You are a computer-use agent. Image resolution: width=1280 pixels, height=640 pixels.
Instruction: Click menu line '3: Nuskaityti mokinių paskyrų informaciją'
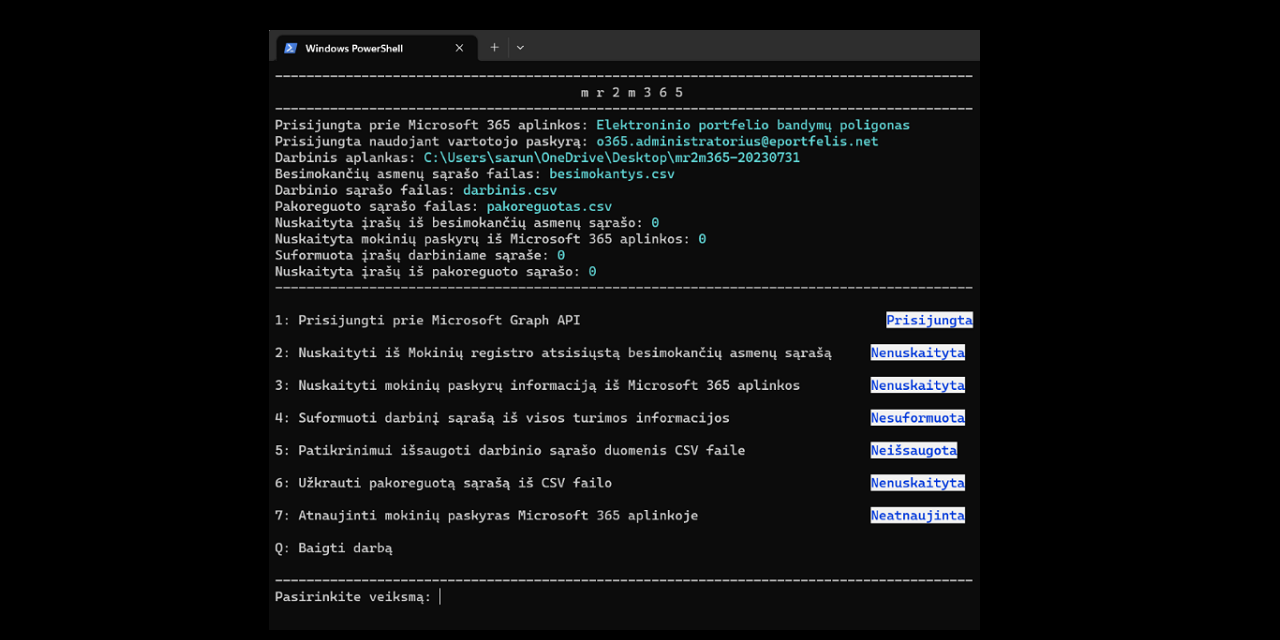pyautogui.click(x=537, y=385)
